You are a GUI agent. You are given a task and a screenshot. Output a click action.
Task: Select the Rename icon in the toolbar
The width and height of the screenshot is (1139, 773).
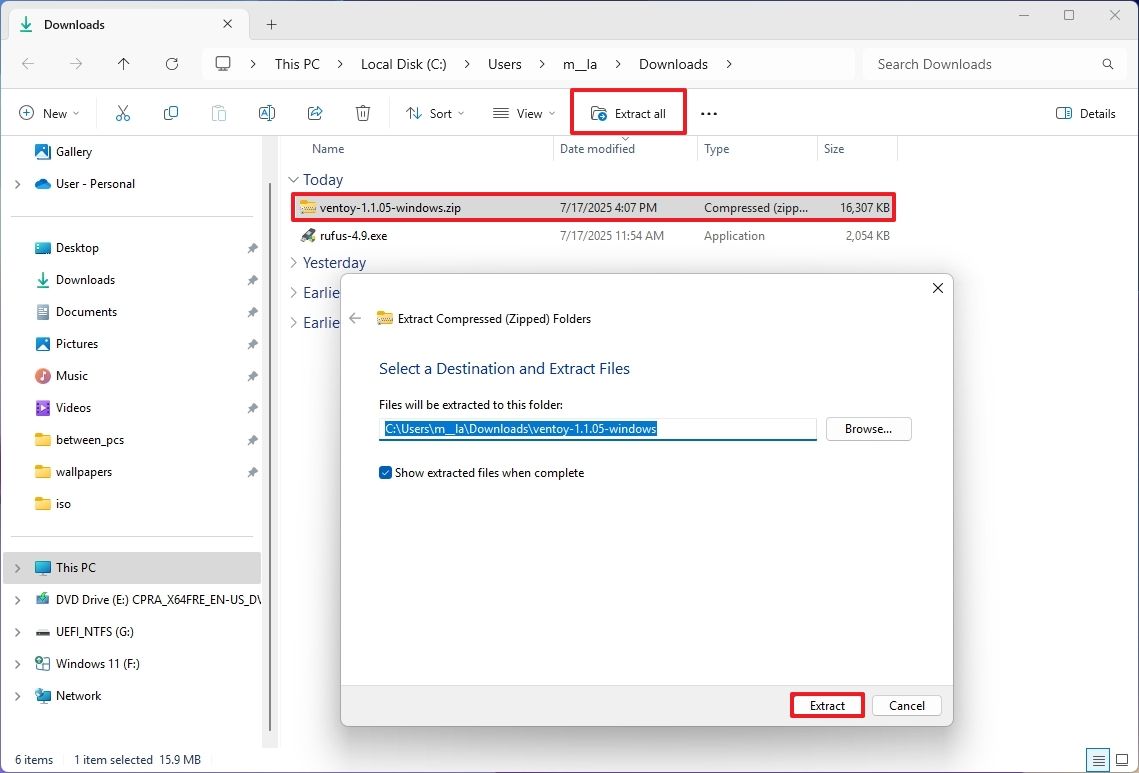266,113
